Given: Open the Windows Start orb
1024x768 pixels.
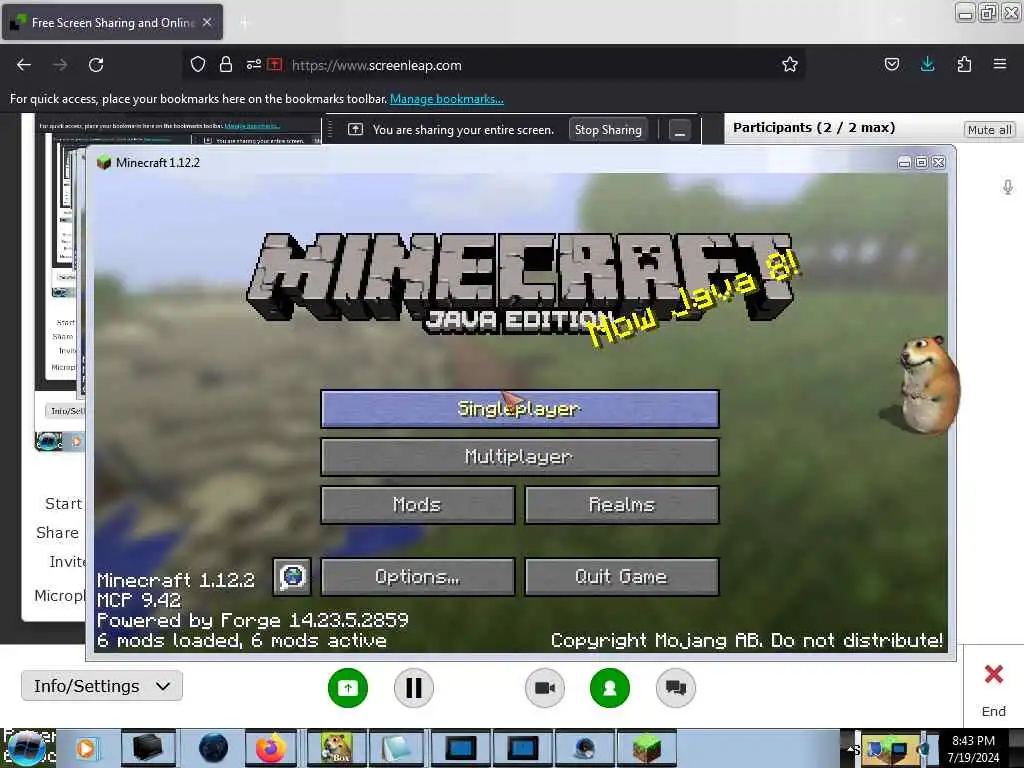Looking at the screenshot, I should [x=26, y=748].
